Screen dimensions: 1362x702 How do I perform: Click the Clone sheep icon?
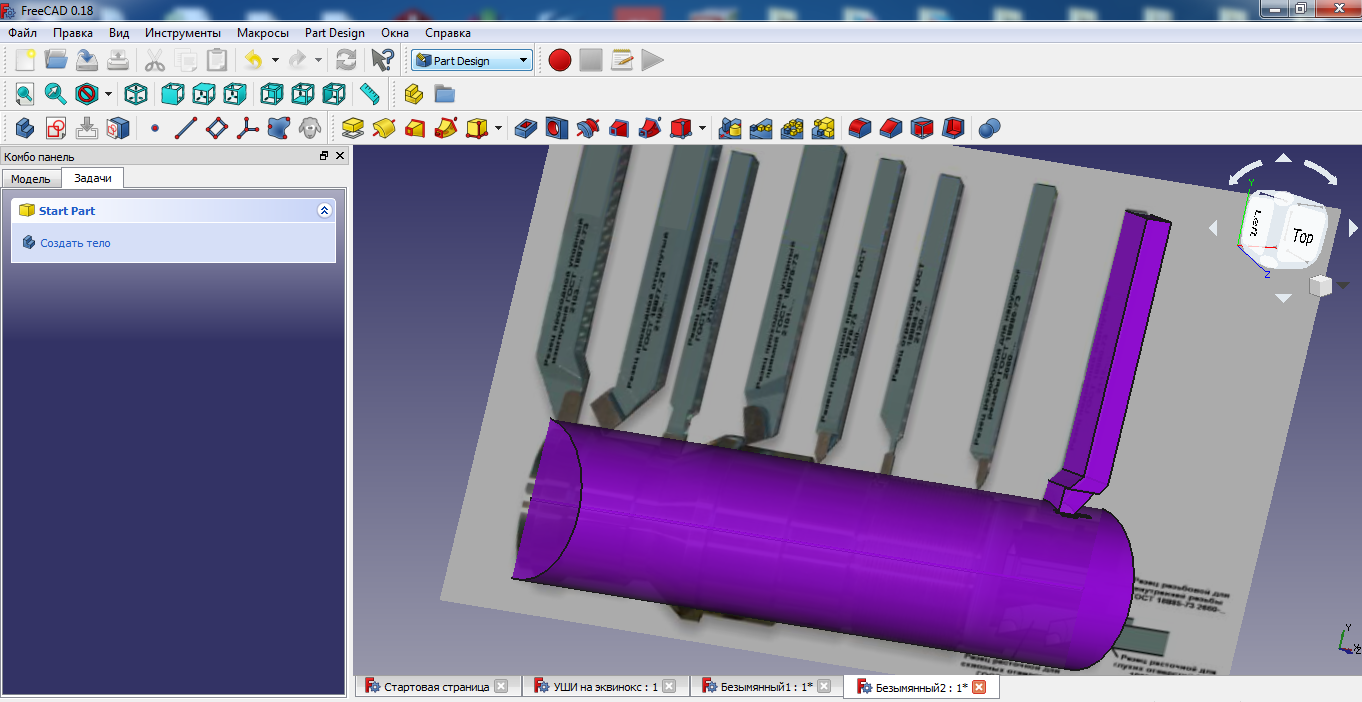point(309,128)
